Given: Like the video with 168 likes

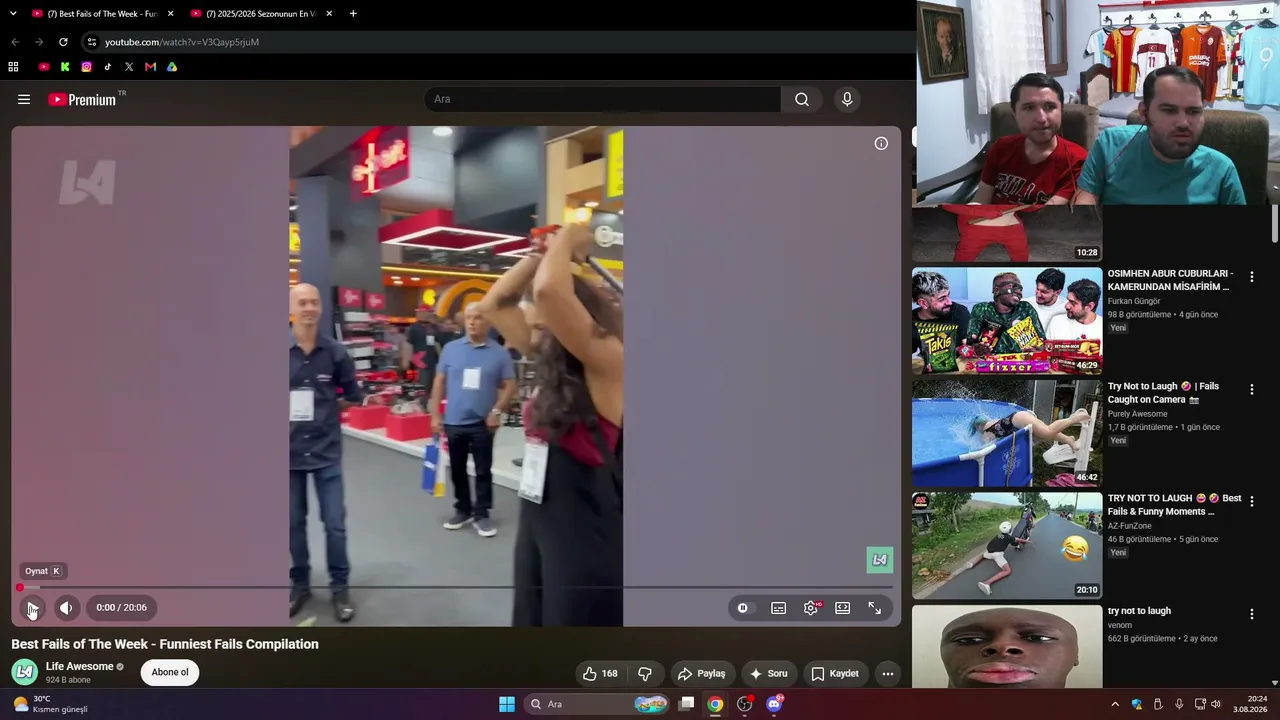Looking at the screenshot, I should tap(600, 674).
